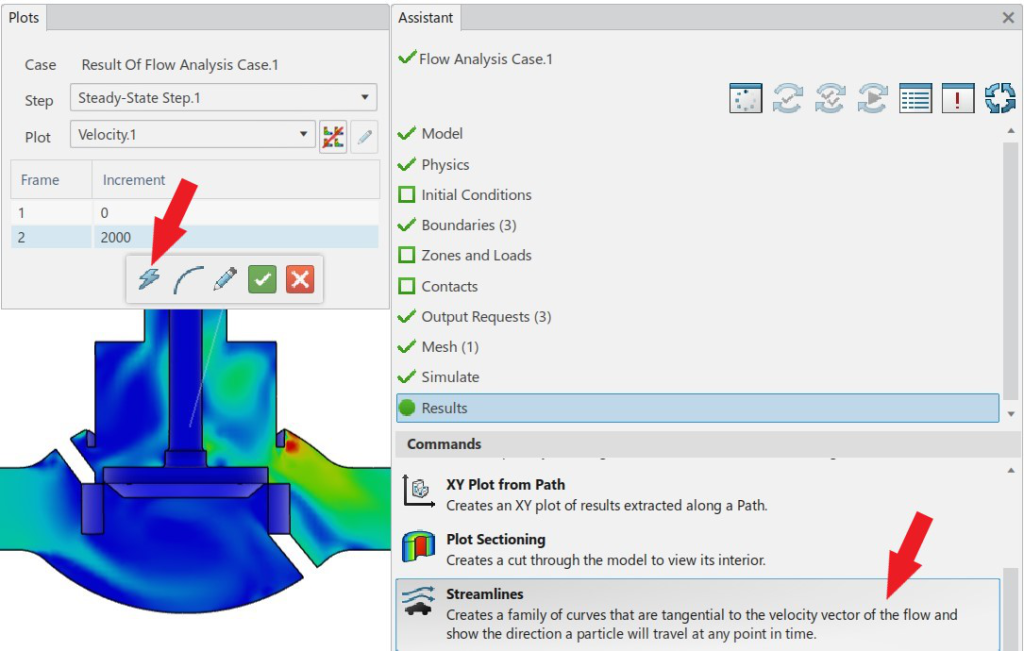Click the Commands list scrollbar up arrow
This screenshot has width=1024, height=651.
point(1011,470)
